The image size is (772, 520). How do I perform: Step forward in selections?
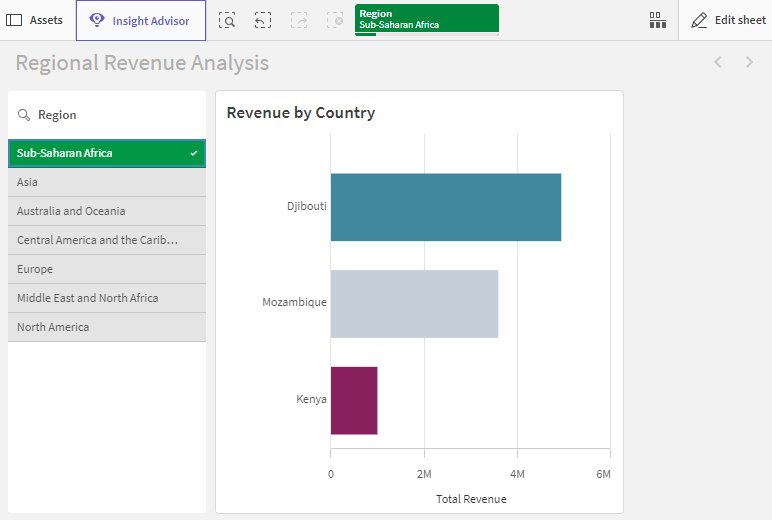click(299, 21)
